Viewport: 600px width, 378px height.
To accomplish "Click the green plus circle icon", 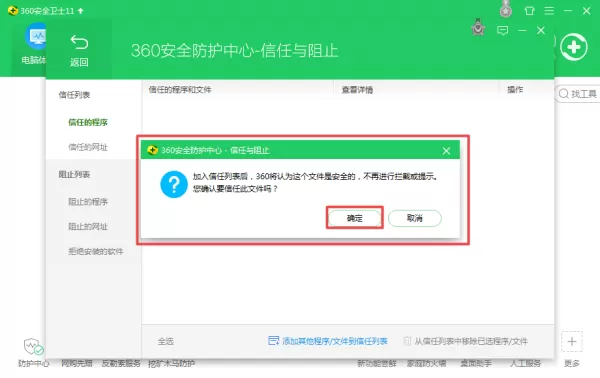I will pyautogui.click(x=574, y=47).
